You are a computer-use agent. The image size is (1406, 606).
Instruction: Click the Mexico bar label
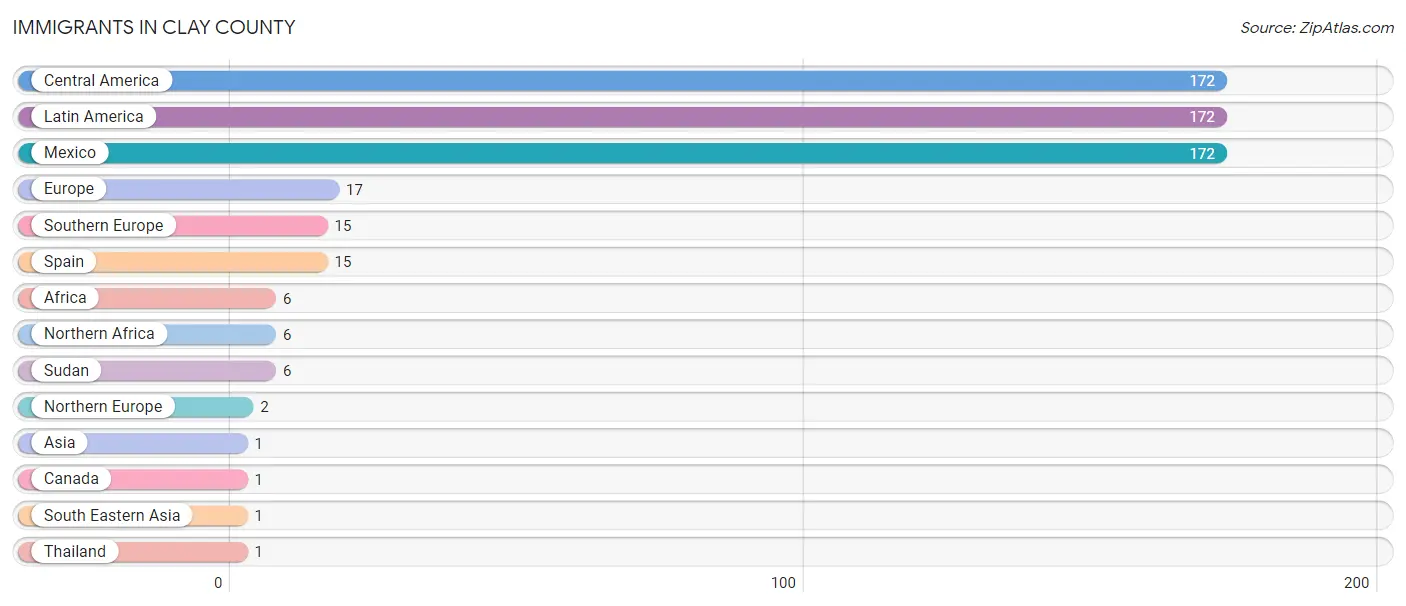[x=70, y=153]
